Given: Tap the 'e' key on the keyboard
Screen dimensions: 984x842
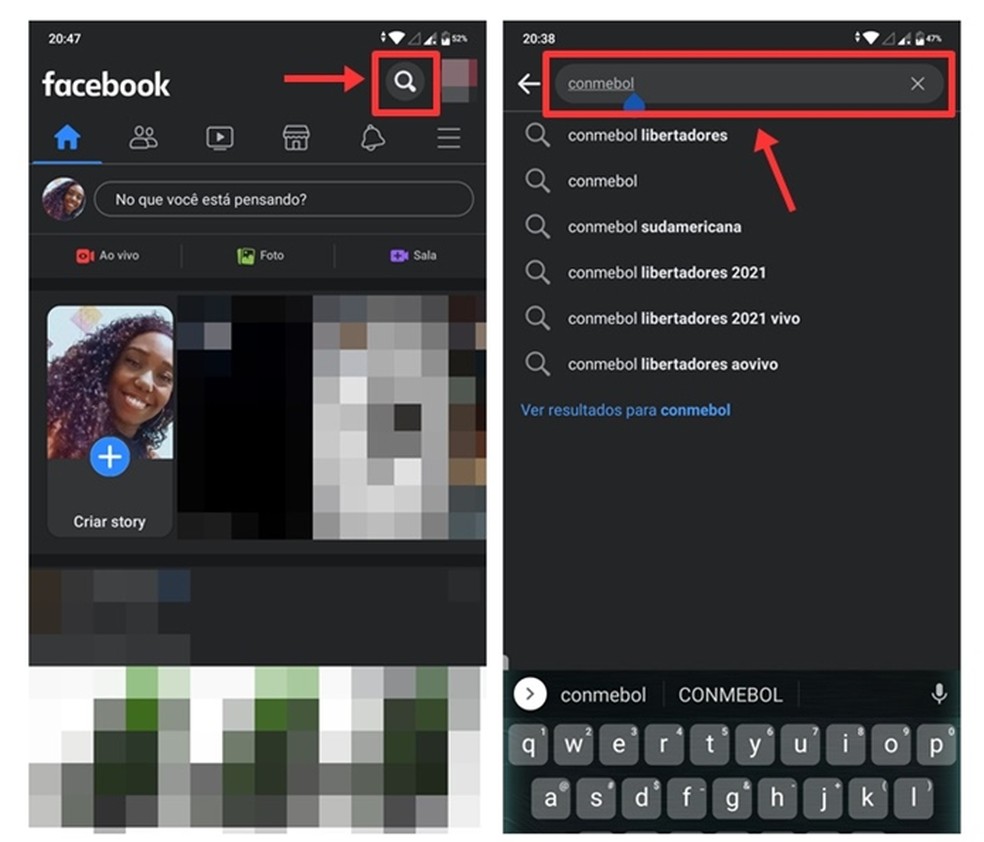Looking at the screenshot, I should pos(619,745).
